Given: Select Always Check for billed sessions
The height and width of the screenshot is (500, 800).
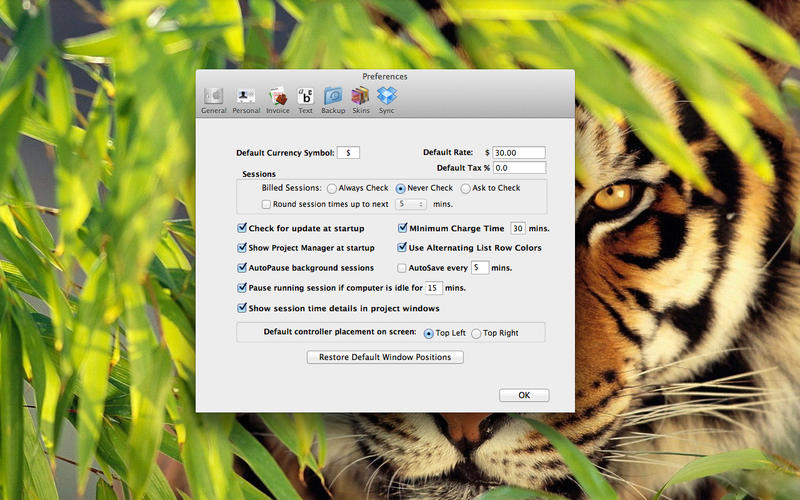Looking at the screenshot, I should tap(332, 188).
